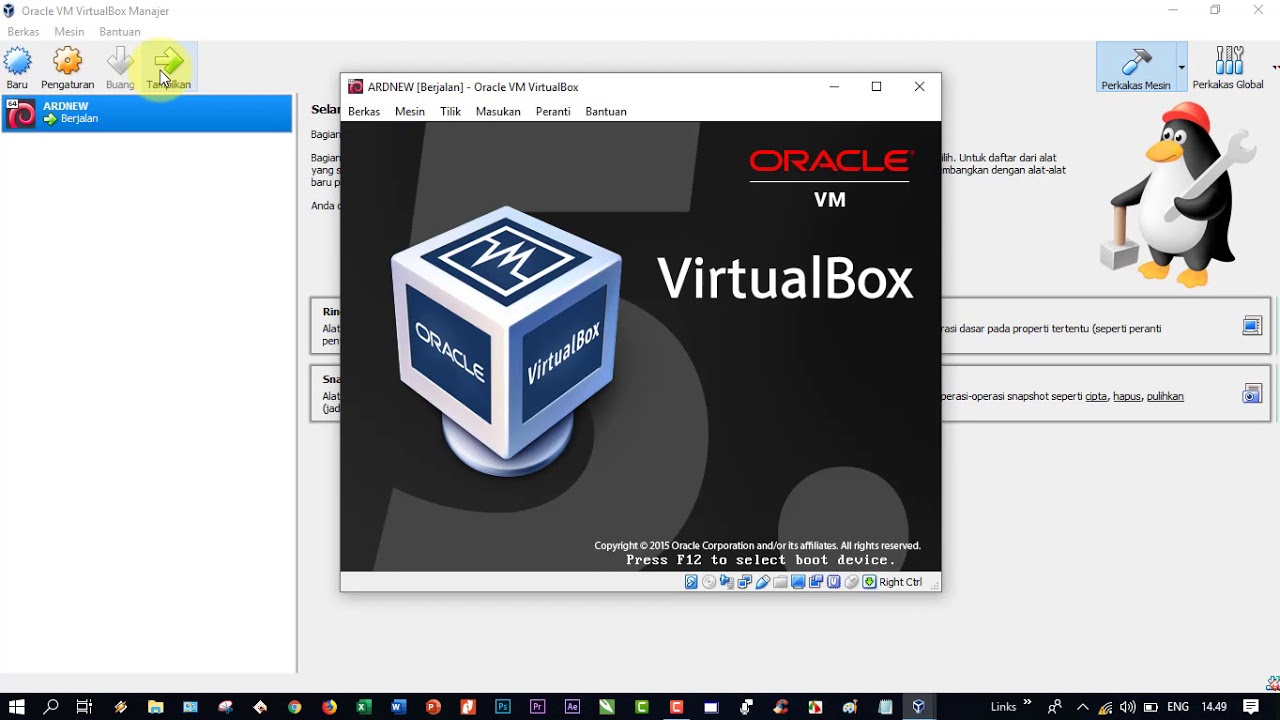Click the hard disk activity status icon
This screenshot has width=1280, height=720.
coord(691,582)
